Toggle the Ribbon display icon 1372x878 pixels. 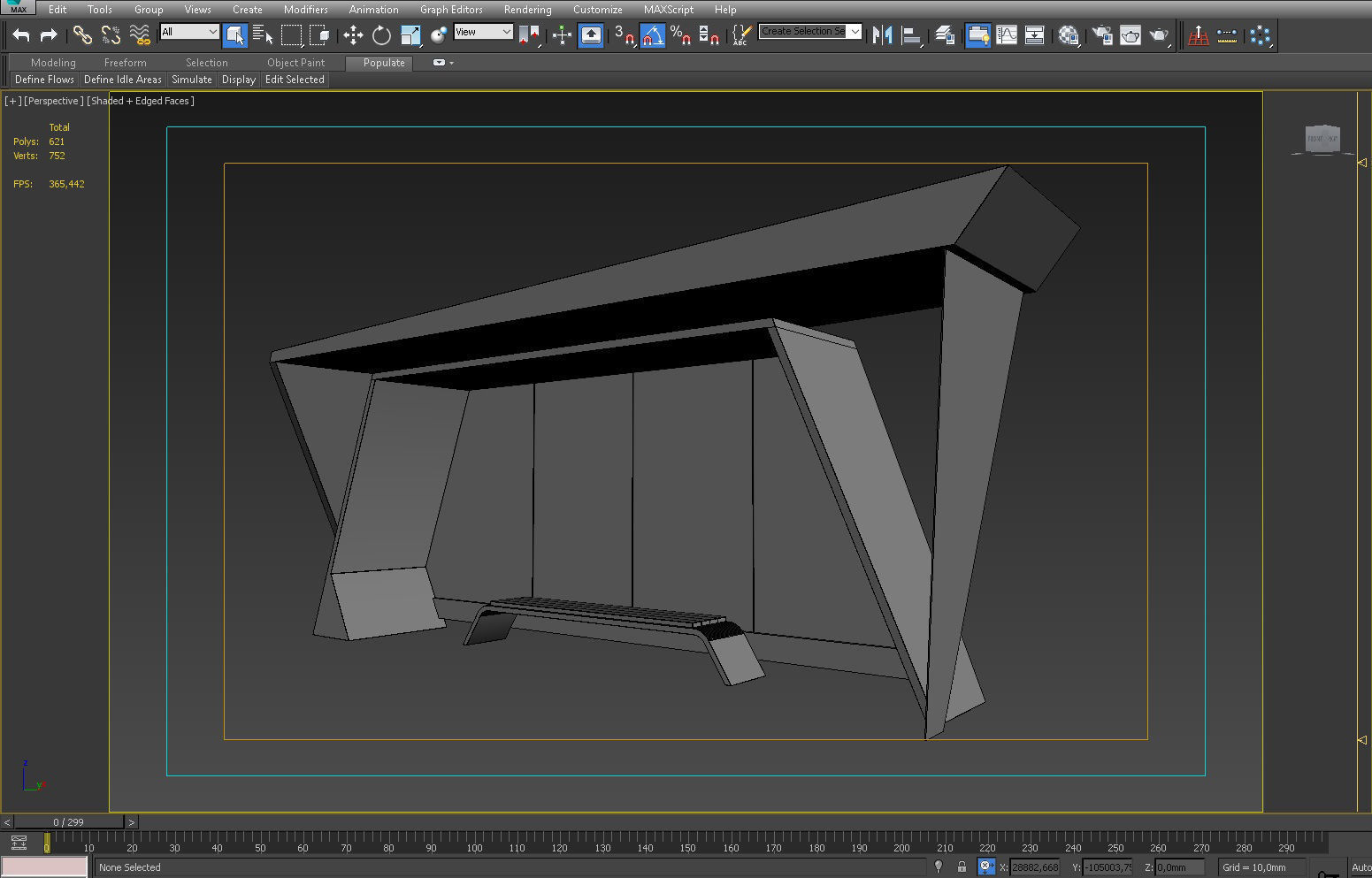[977, 35]
